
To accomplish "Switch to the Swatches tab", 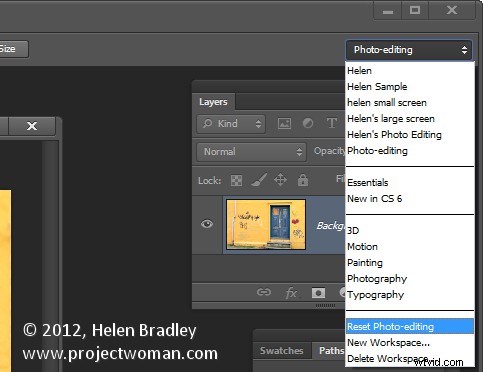I will [282, 351].
